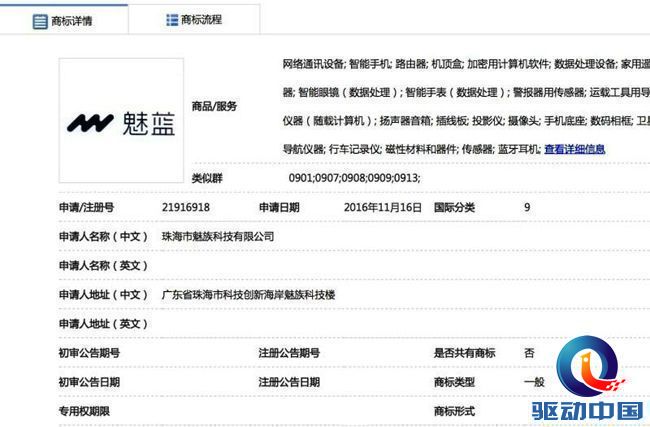Viewport: 650px width, 427px height.
Task: Click goods text 导航仪器; 行车记录仪
Action: (x=331, y=149)
